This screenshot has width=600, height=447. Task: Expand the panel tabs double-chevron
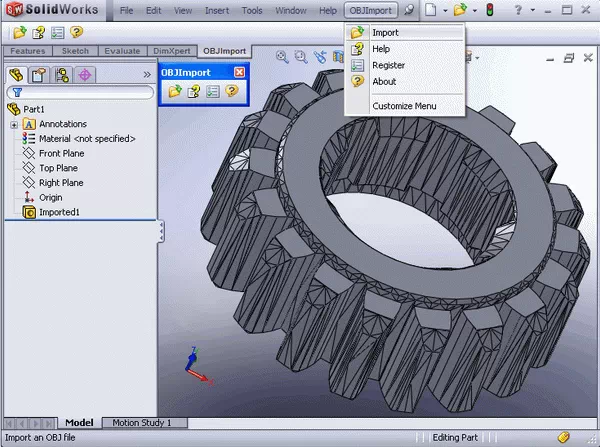pyautogui.click(x=148, y=74)
